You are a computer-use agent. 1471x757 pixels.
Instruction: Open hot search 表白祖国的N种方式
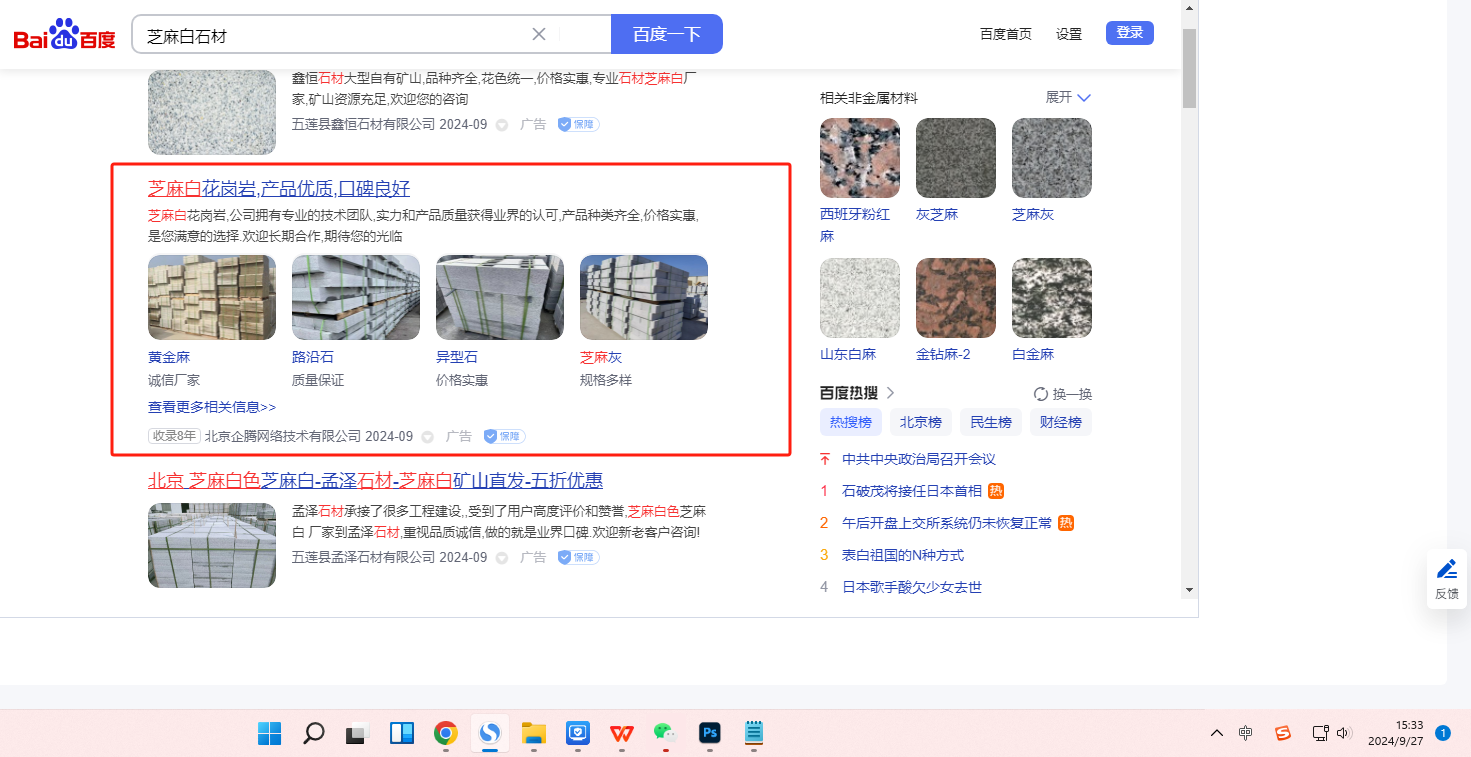[903, 555]
